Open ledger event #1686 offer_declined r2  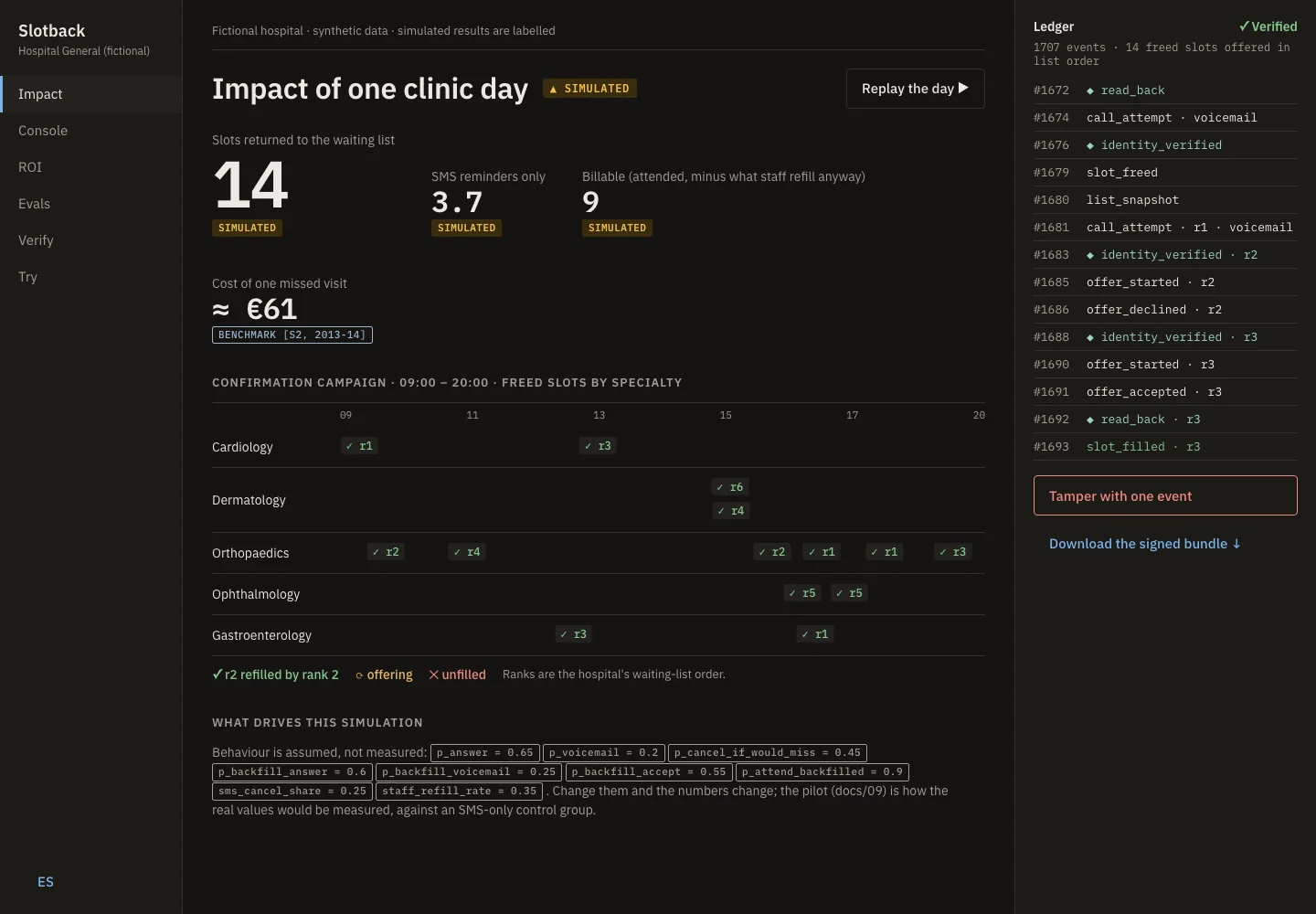(x=1165, y=310)
